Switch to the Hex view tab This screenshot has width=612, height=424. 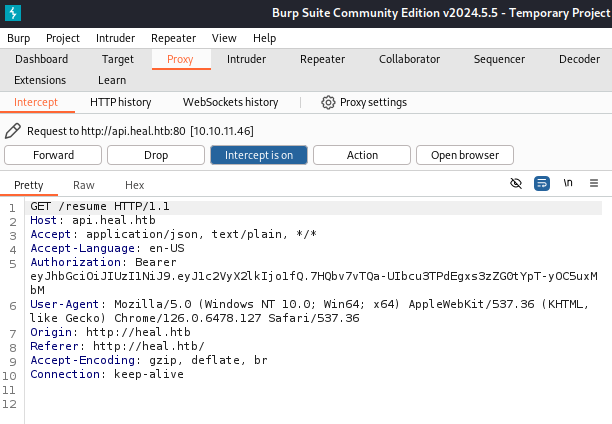point(134,185)
